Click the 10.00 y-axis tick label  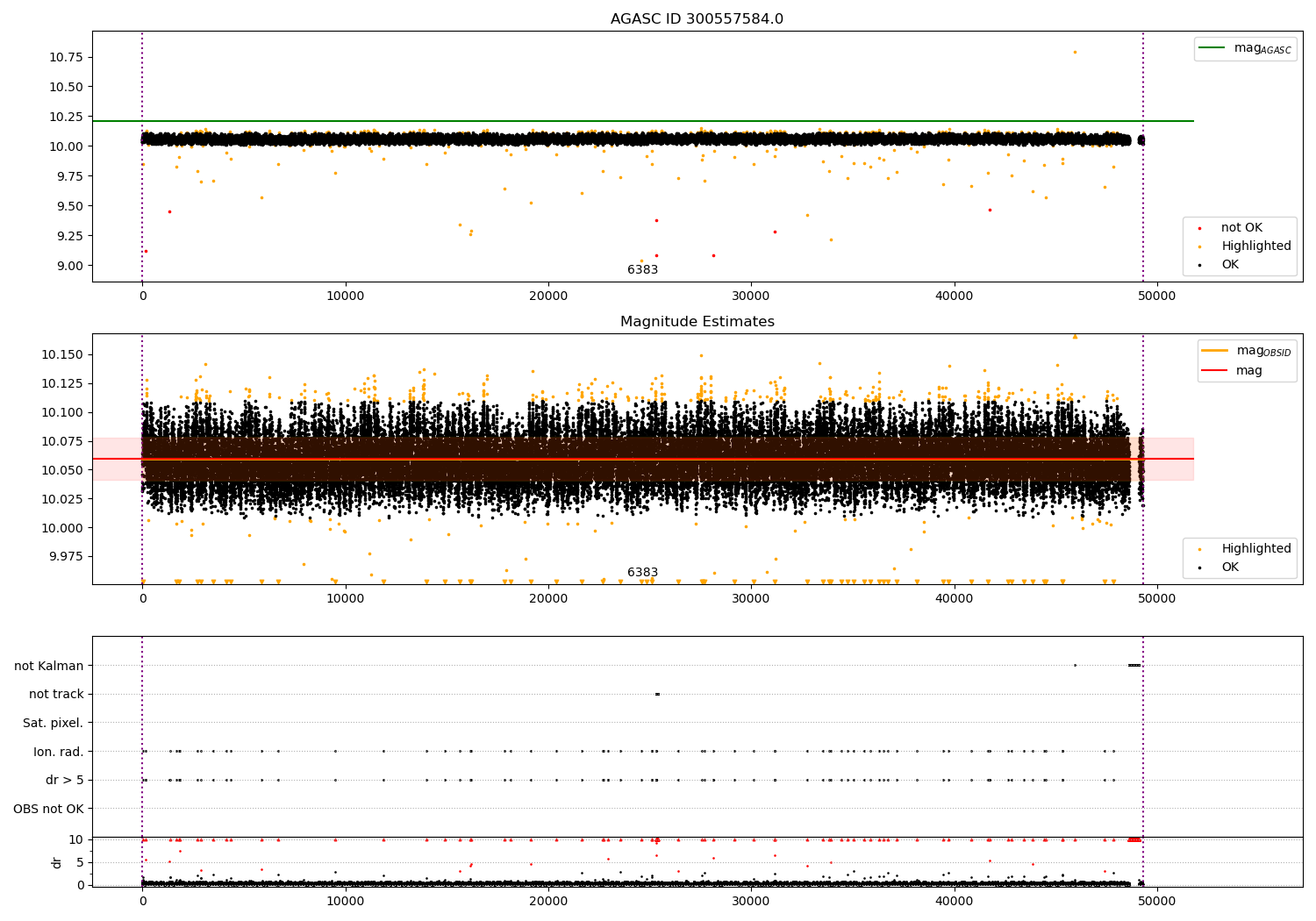(x=66, y=146)
